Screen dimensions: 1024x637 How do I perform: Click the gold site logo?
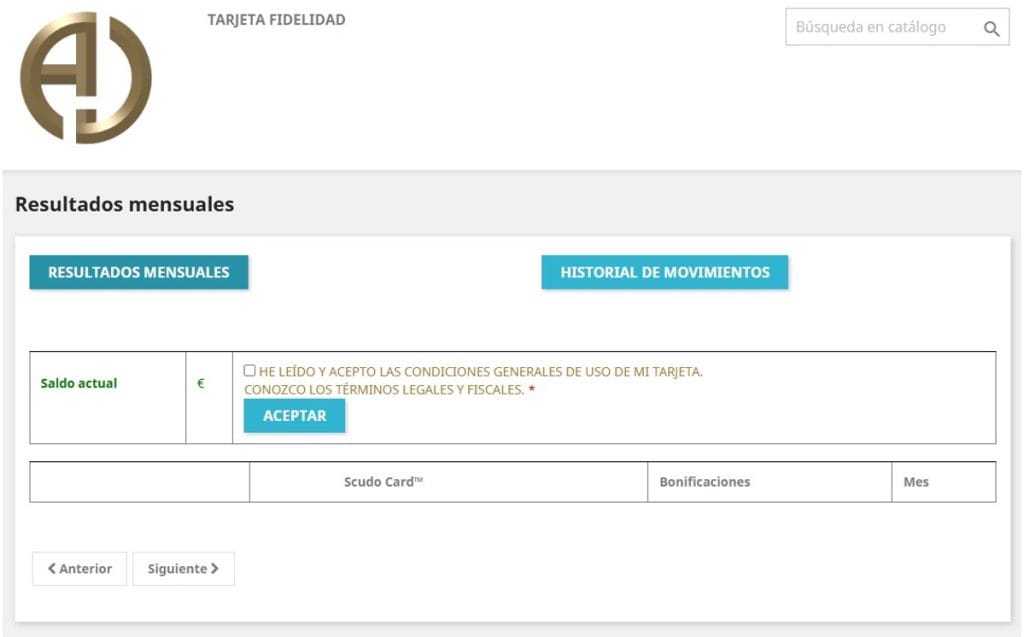(86, 78)
